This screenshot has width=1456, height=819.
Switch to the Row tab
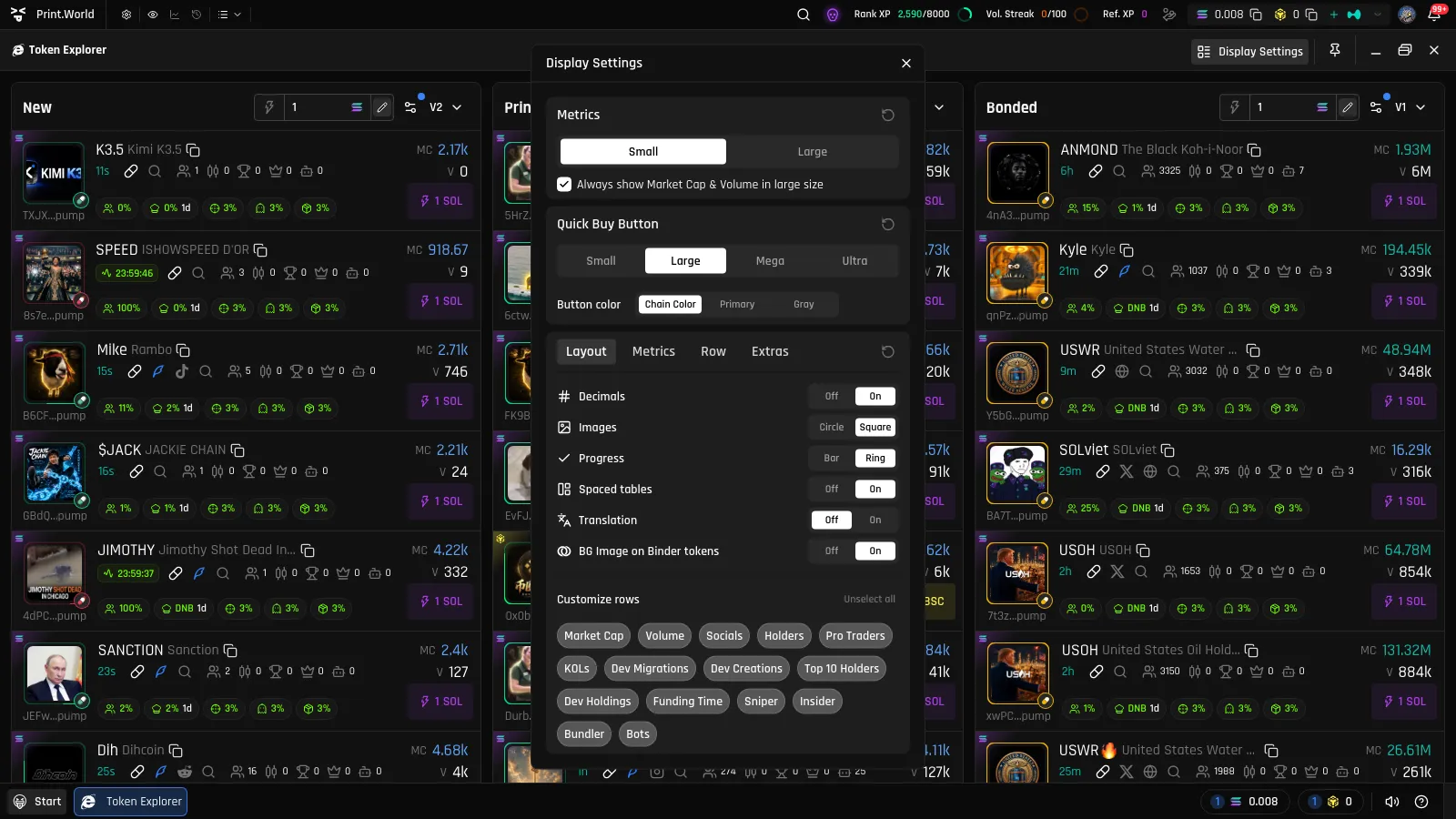(x=713, y=351)
